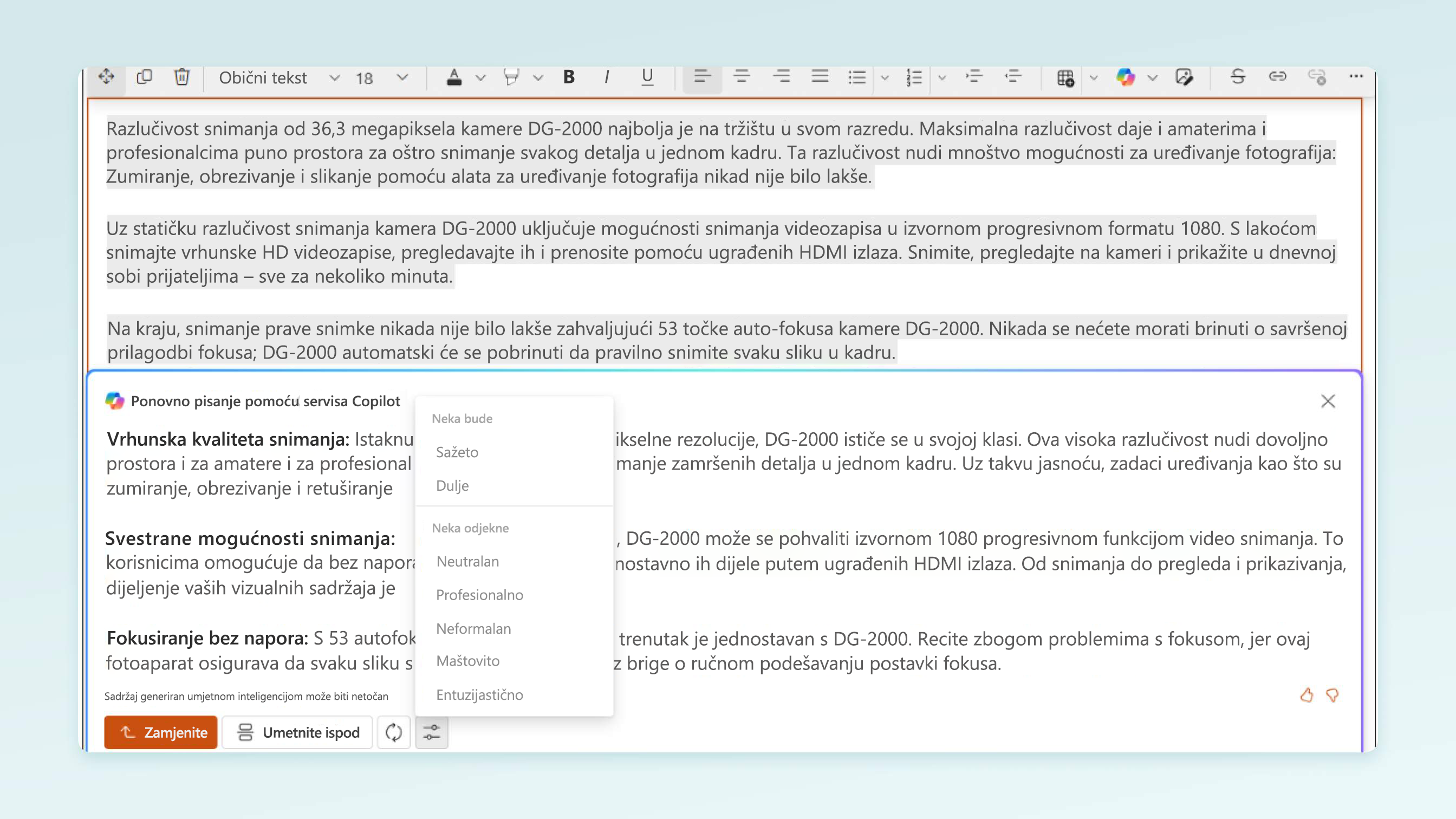
Task: Click paragraph starting 'Na kraju, snimanje prave'
Action: [727, 340]
